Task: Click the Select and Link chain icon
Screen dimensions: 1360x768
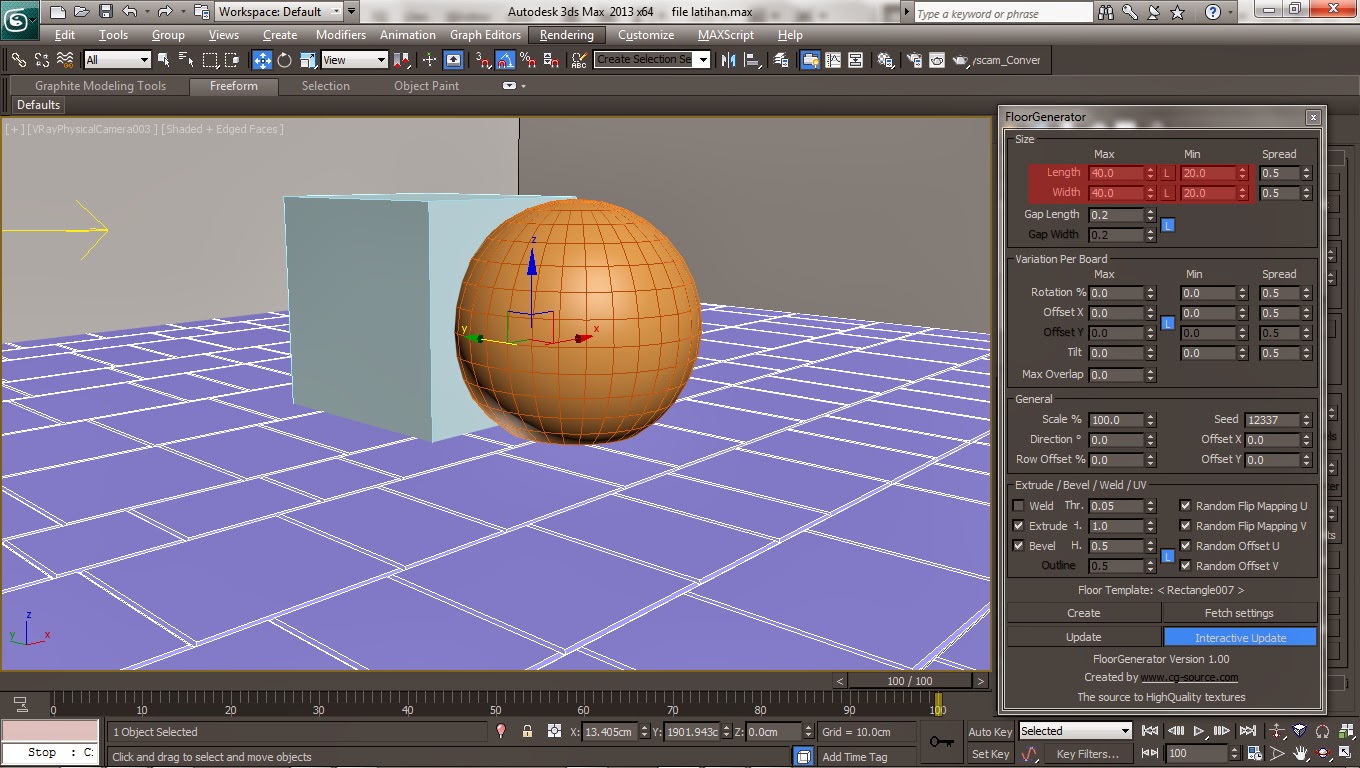Action: (x=18, y=60)
